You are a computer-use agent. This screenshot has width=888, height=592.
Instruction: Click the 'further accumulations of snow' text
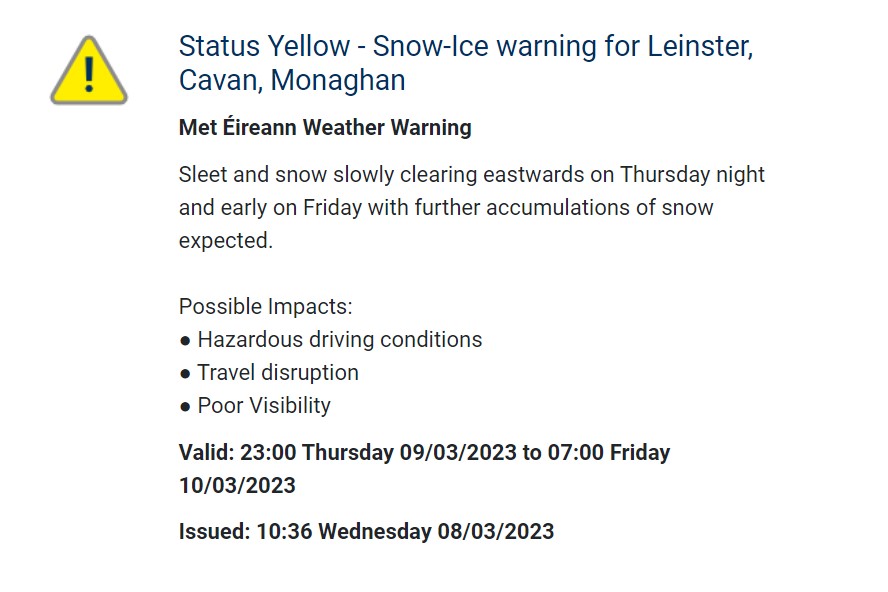pos(564,207)
